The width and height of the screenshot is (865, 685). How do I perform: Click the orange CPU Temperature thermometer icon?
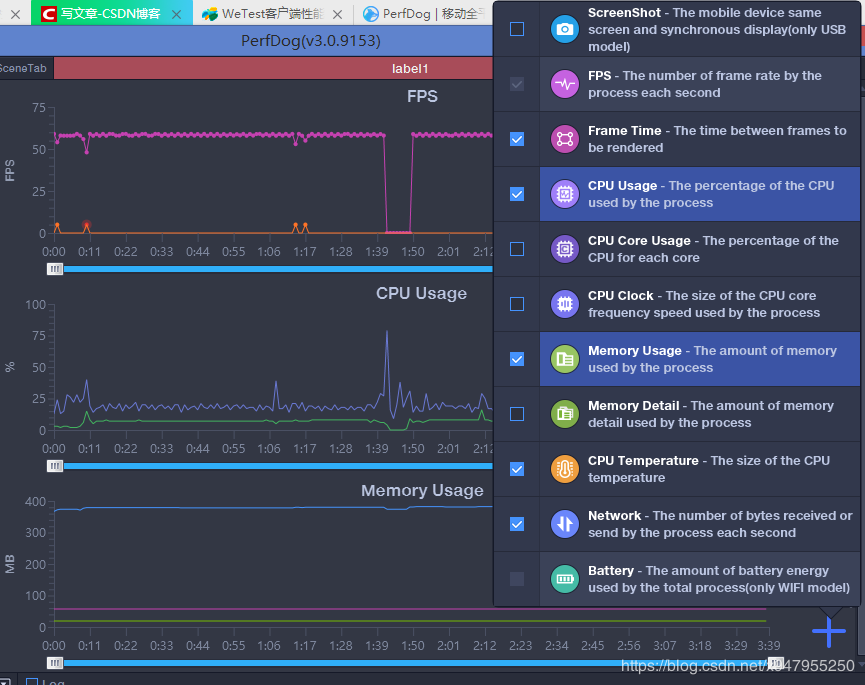click(x=565, y=469)
